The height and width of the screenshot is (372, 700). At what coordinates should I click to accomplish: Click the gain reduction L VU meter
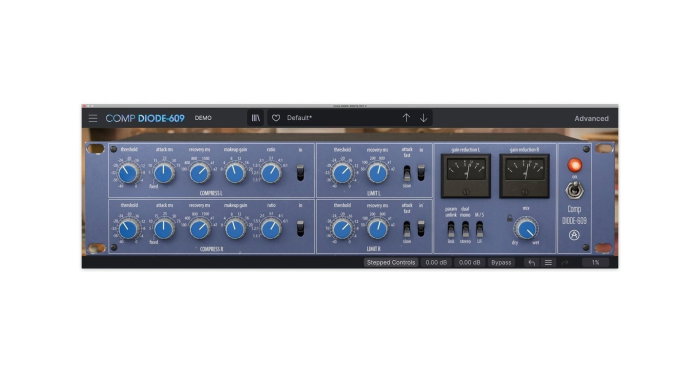pyautogui.click(x=466, y=176)
